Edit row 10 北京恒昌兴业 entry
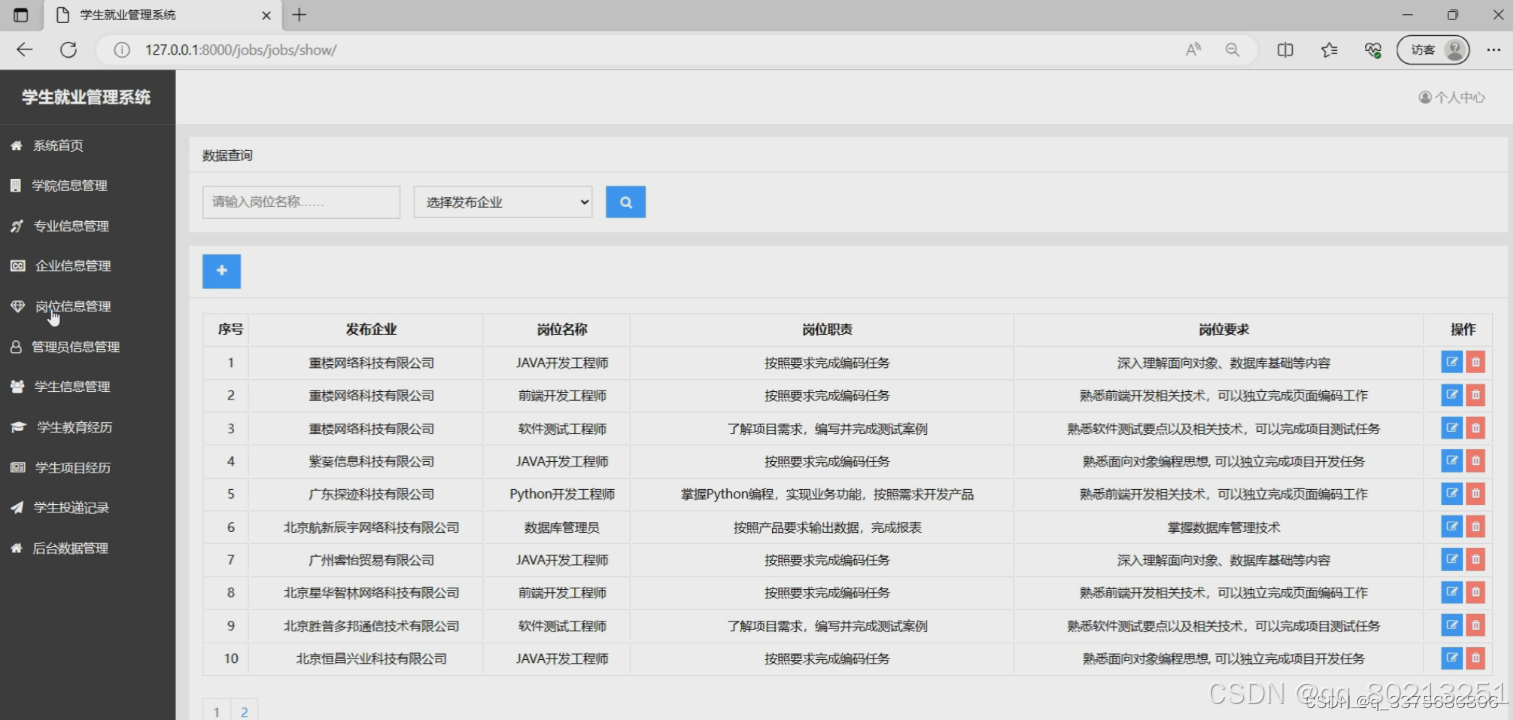The height and width of the screenshot is (720, 1513). point(1452,658)
